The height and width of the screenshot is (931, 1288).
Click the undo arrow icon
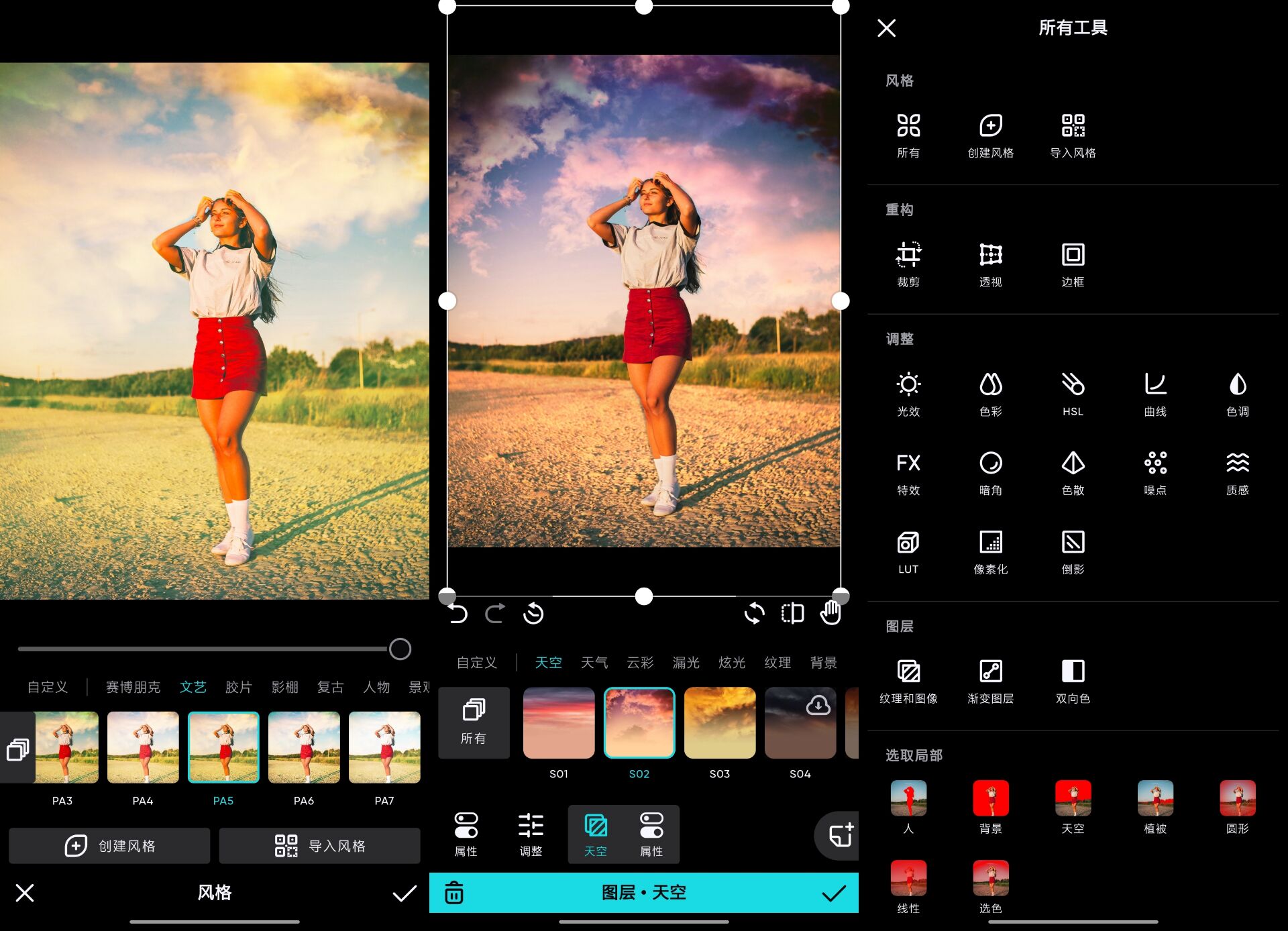click(x=458, y=614)
